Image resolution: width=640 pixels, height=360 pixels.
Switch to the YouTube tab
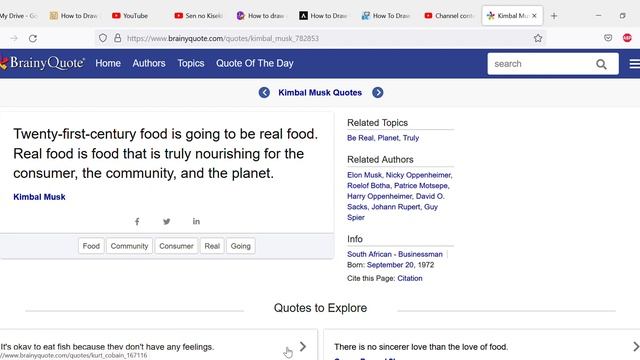130,16
